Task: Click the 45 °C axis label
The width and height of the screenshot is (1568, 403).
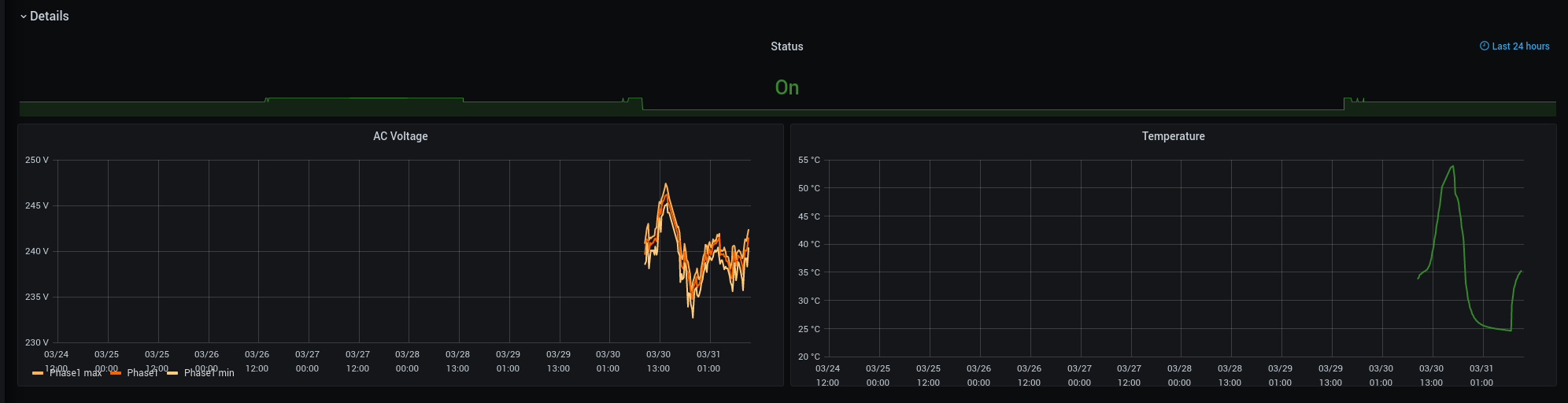Action: tap(809, 216)
